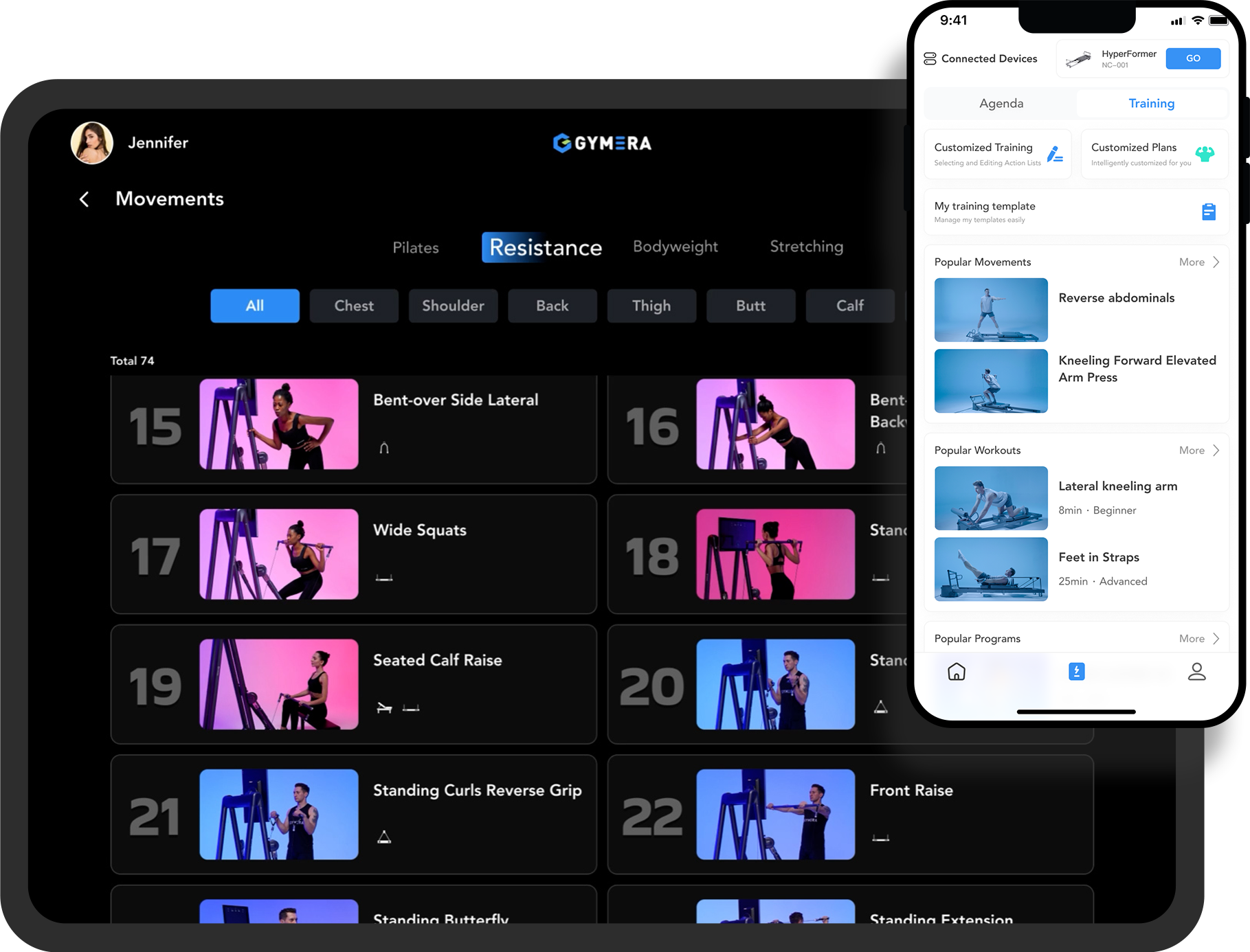Image resolution: width=1250 pixels, height=952 pixels.
Task: Expand More for Popular Workouts
Action: [x=1198, y=451]
